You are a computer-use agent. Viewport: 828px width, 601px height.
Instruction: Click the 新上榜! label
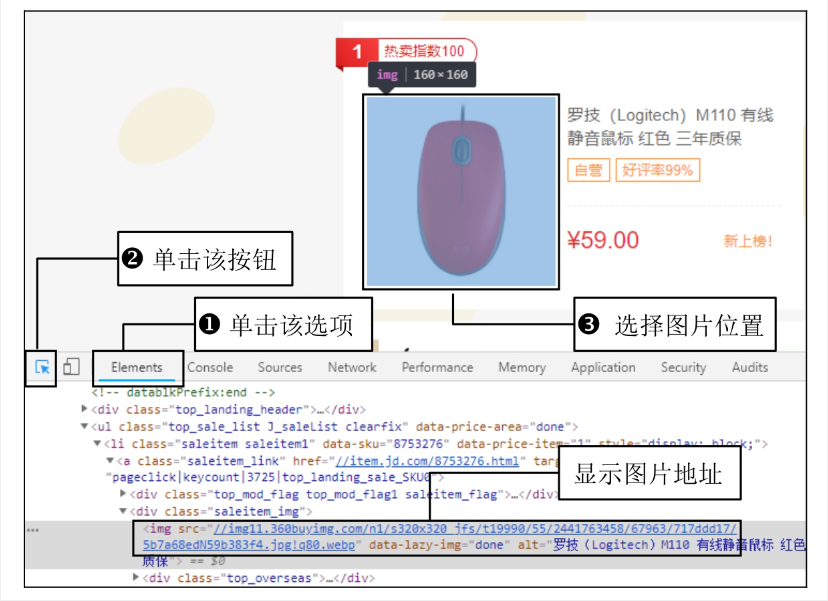[748, 241]
